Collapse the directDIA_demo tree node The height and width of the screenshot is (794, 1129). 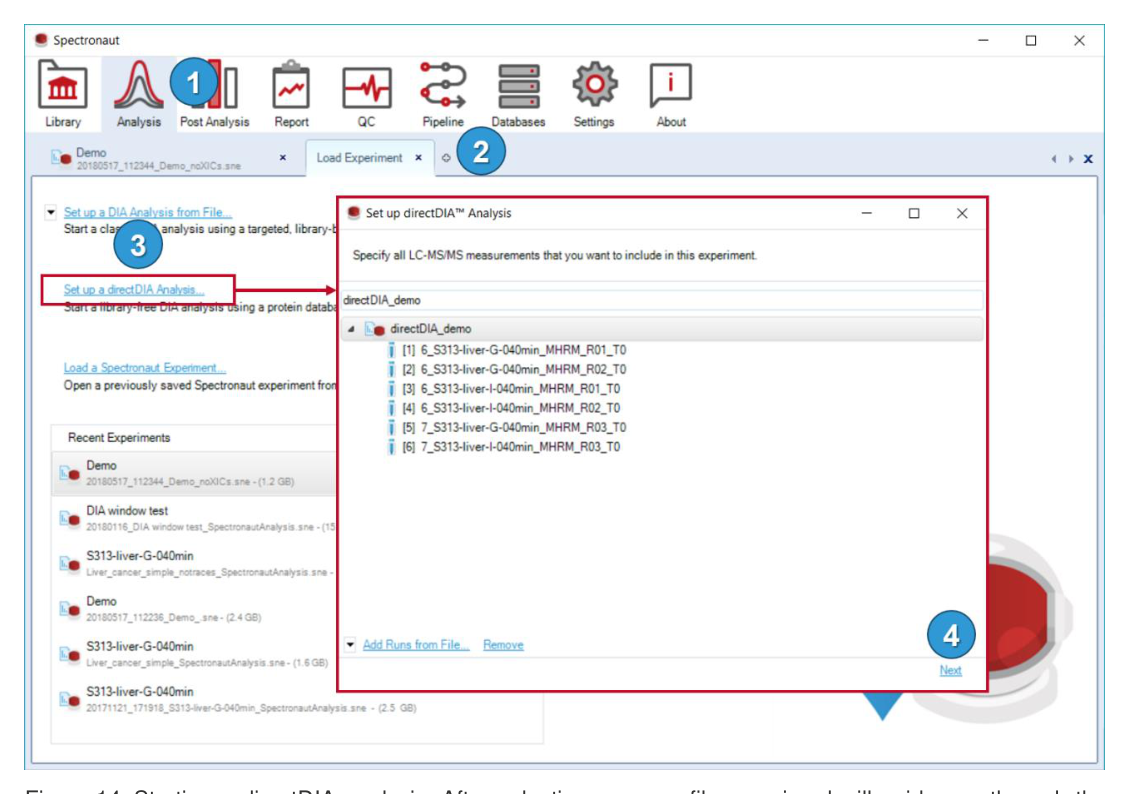pyautogui.click(x=351, y=329)
